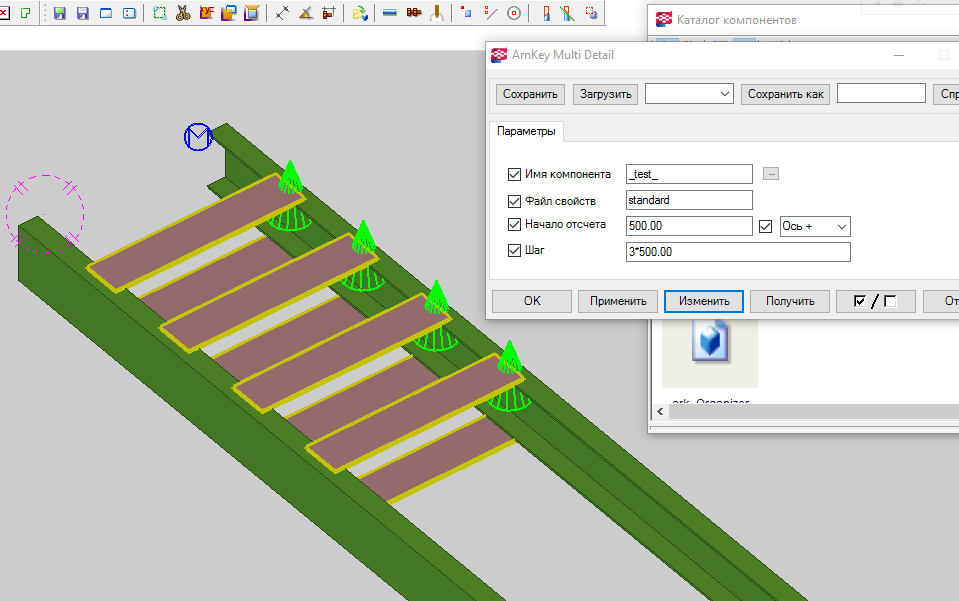
Task: Select the blue cube component thumbnail
Action: coord(709,341)
